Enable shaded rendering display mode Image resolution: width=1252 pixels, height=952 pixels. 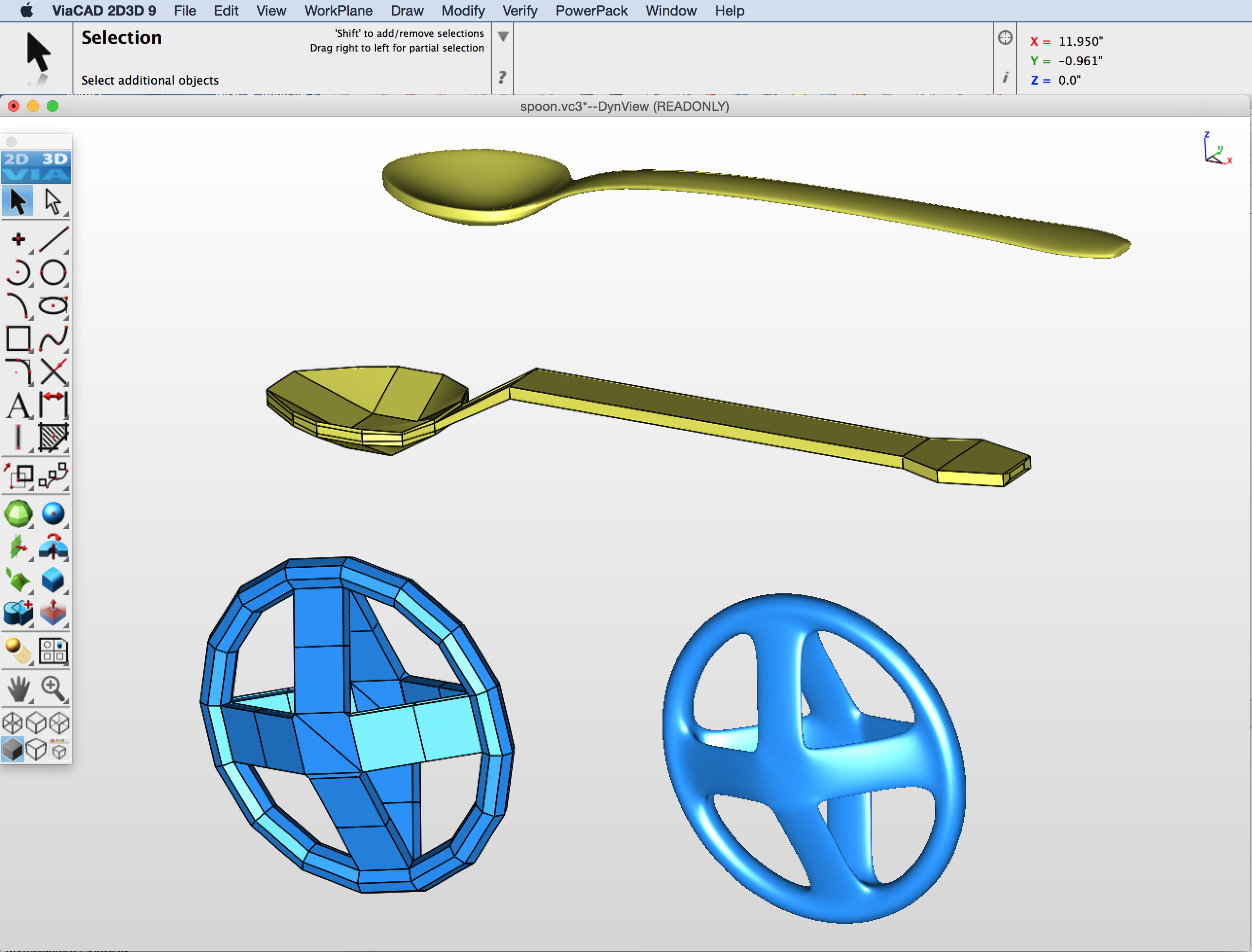click(x=13, y=749)
